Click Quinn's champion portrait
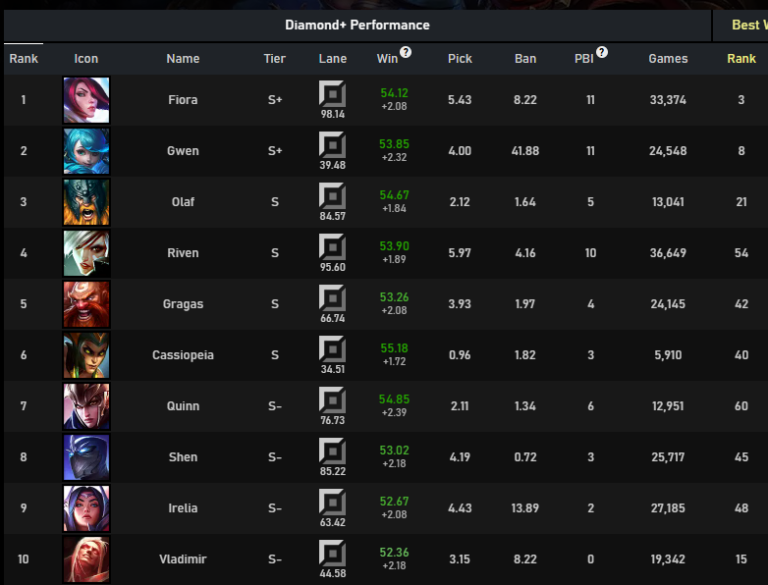The height and width of the screenshot is (585, 768). 86,406
